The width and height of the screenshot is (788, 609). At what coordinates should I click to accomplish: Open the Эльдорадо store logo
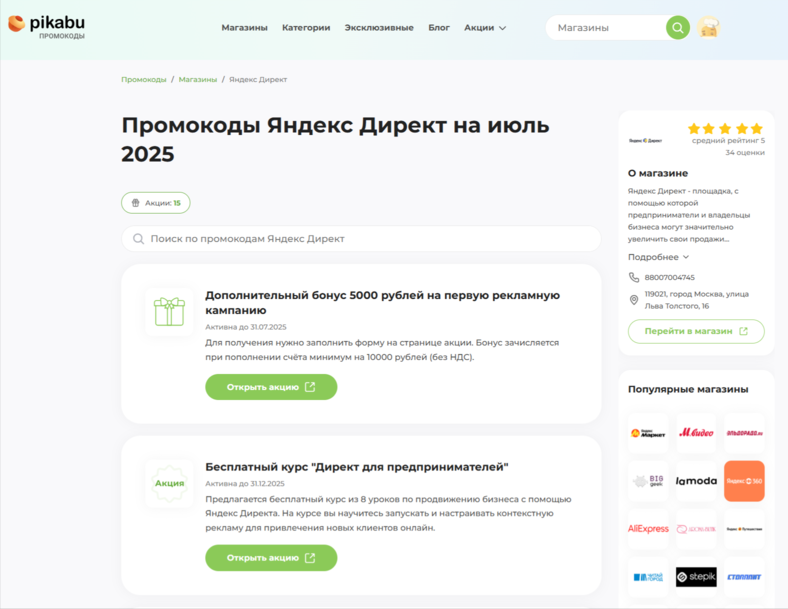point(744,433)
